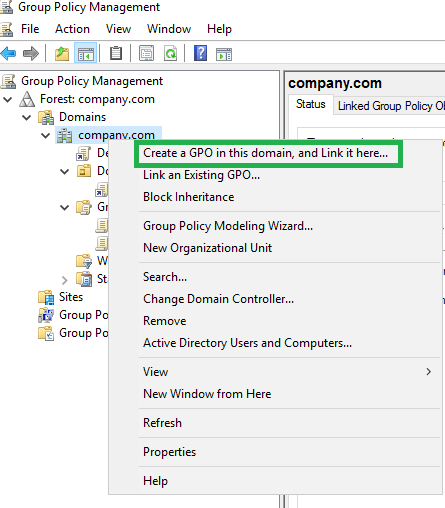Click the Up one level folder icon

(62, 53)
